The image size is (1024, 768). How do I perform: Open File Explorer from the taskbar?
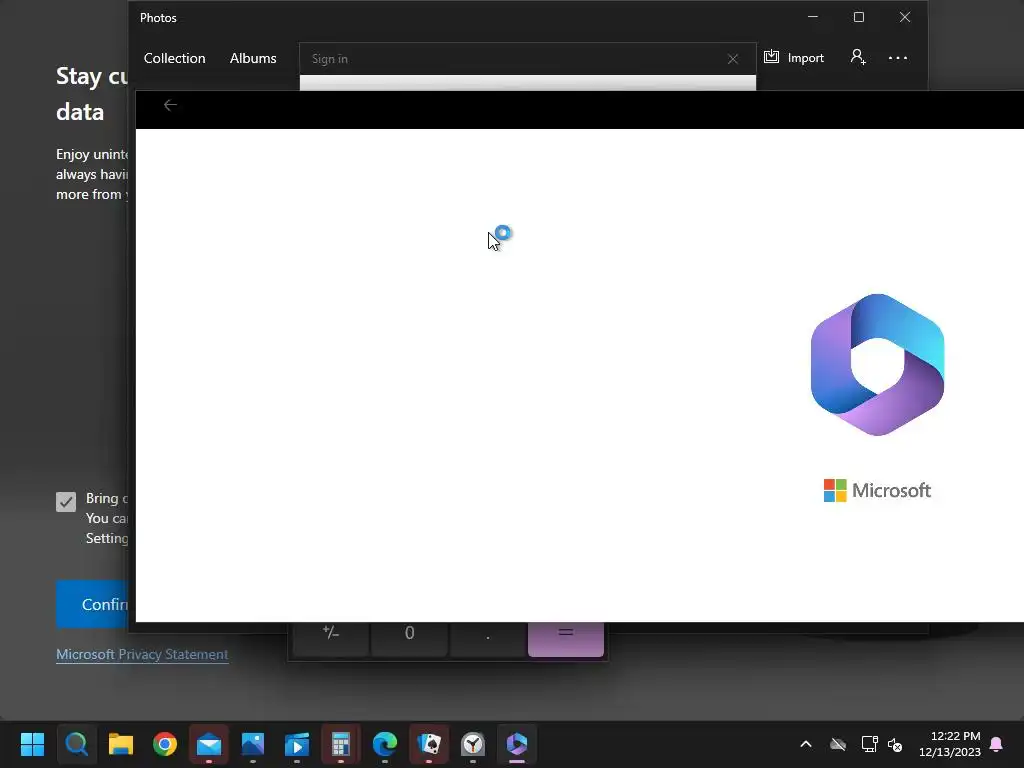click(x=121, y=744)
